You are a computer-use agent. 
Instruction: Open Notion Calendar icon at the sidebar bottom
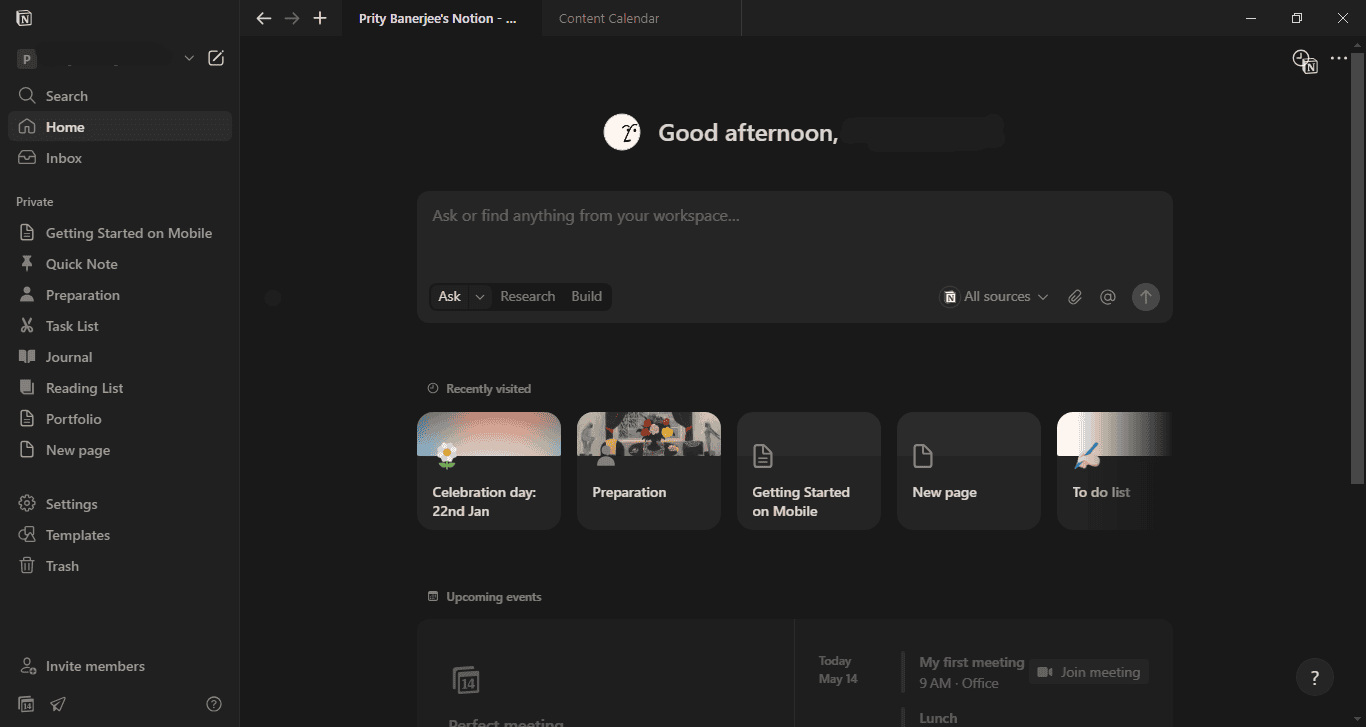click(x=26, y=704)
